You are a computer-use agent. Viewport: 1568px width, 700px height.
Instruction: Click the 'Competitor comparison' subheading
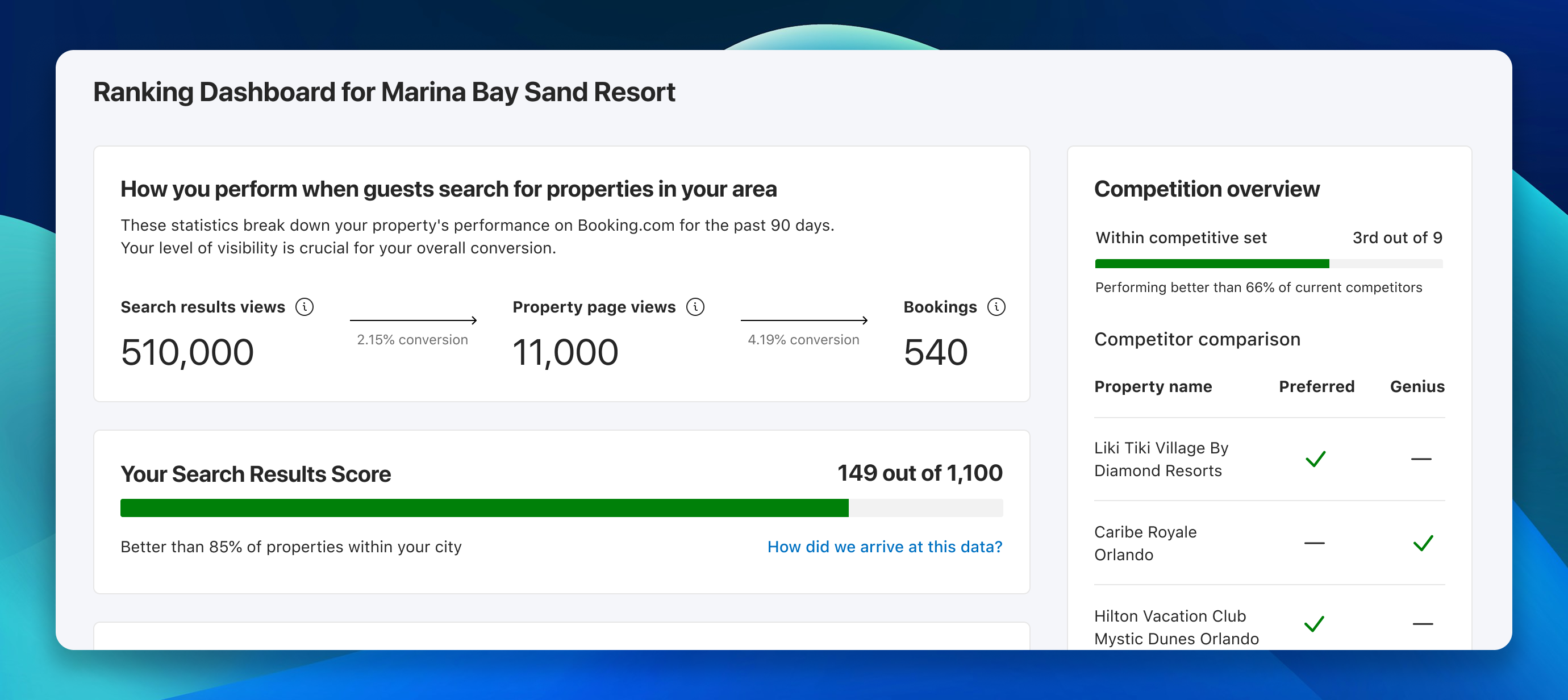tap(1198, 339)
